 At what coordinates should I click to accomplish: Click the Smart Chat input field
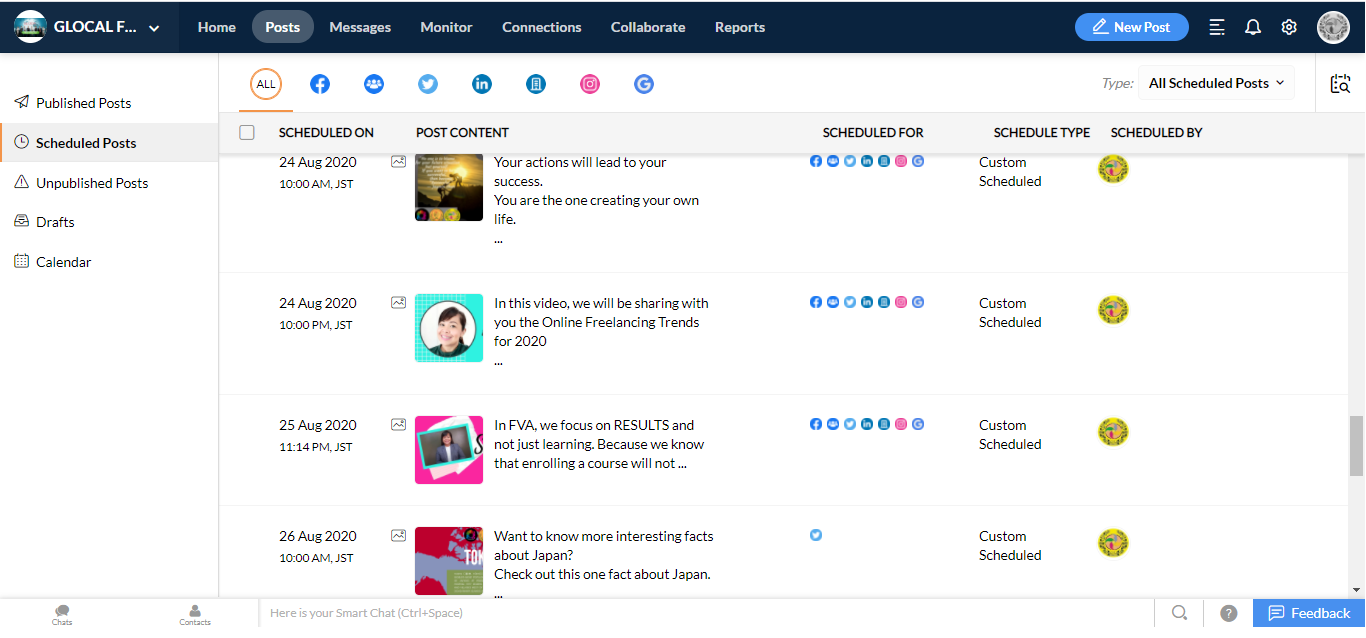(700, 613)
